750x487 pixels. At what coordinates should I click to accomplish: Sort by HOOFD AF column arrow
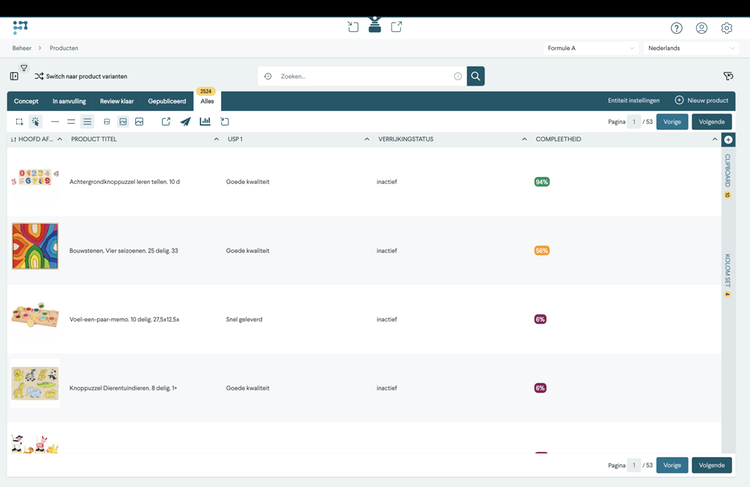pos(60,139)
